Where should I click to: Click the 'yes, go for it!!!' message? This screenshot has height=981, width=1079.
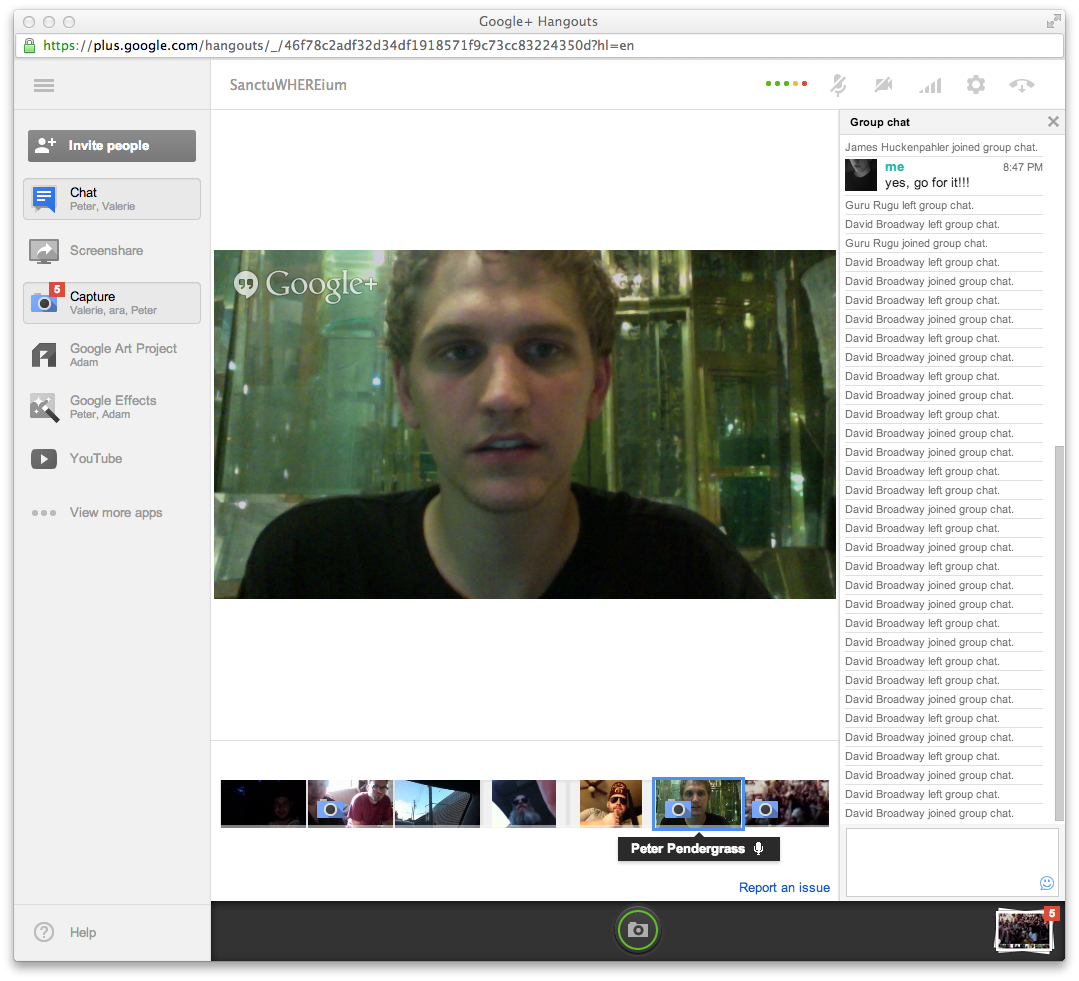point(927,183)
